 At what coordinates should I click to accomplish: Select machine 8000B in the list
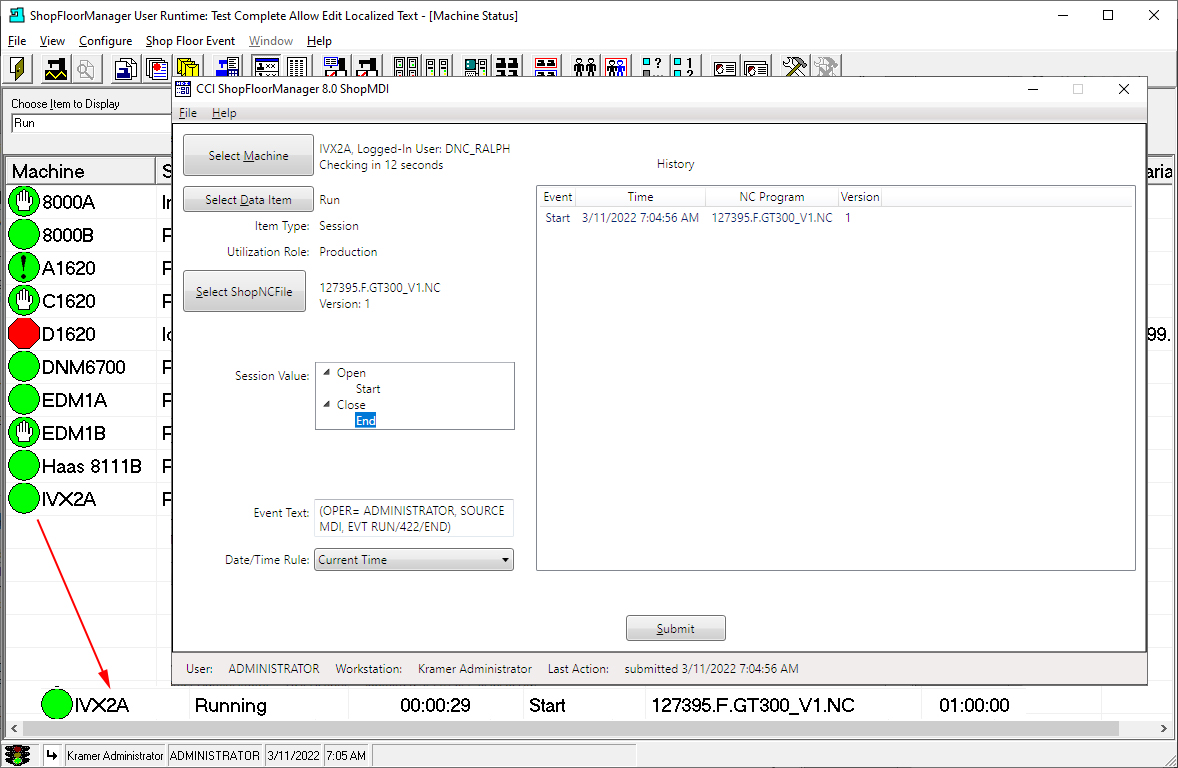[x=68, y=234]
